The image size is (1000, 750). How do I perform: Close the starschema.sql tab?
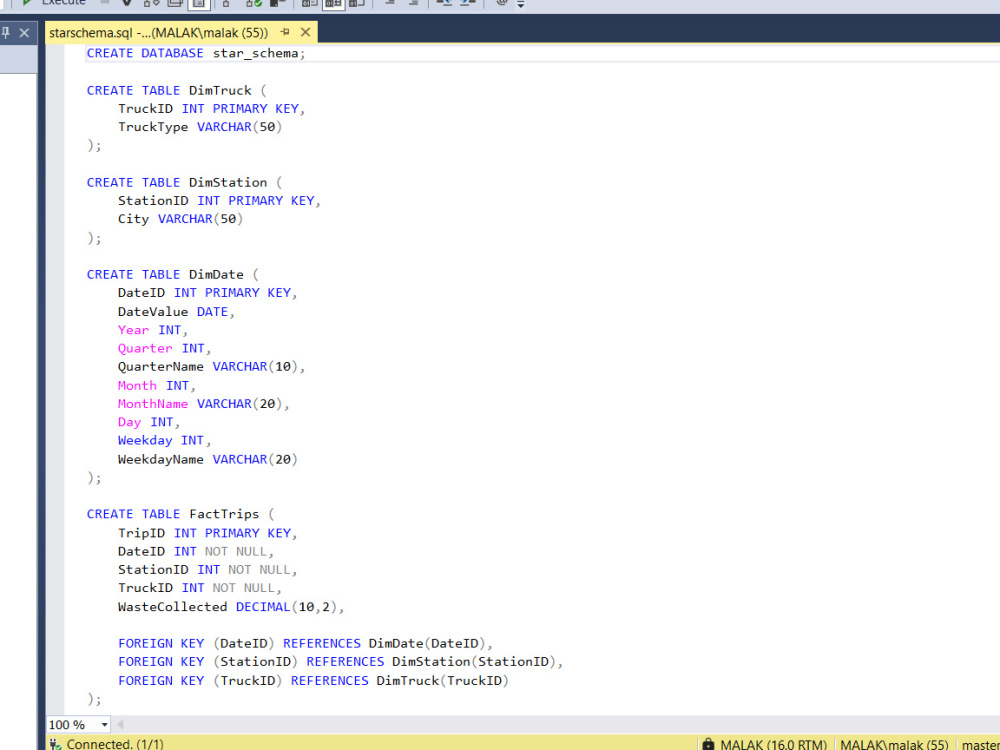point(305,32)
